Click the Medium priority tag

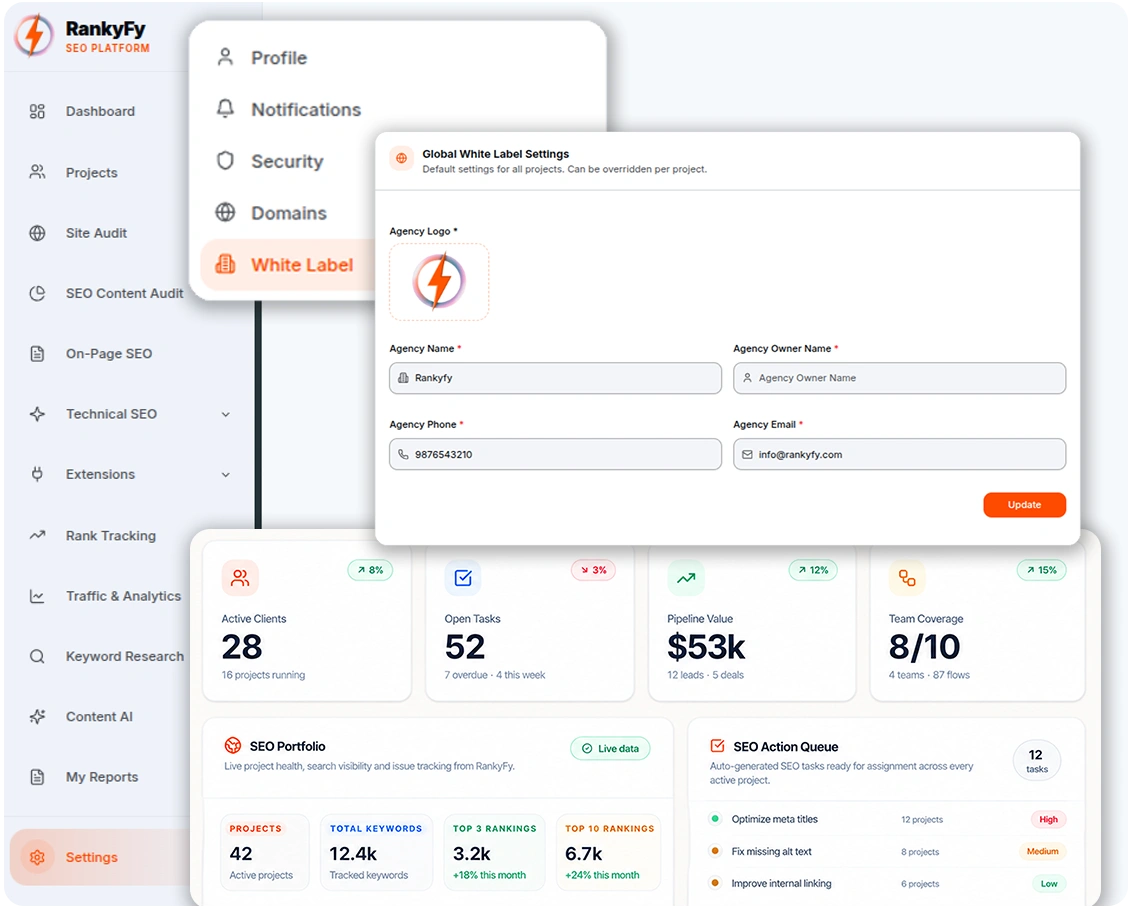tap(1042, 851)
